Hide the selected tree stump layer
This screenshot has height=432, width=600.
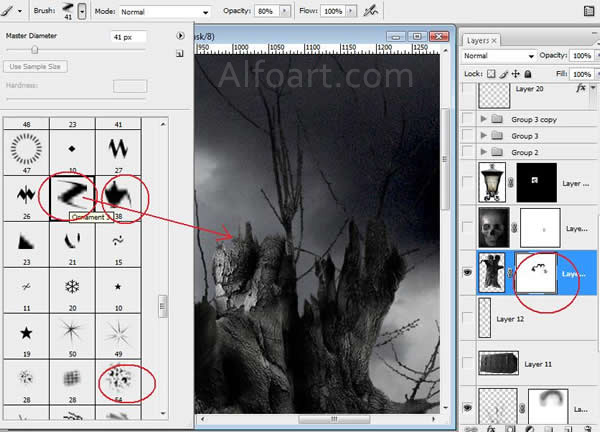[468, 272]
